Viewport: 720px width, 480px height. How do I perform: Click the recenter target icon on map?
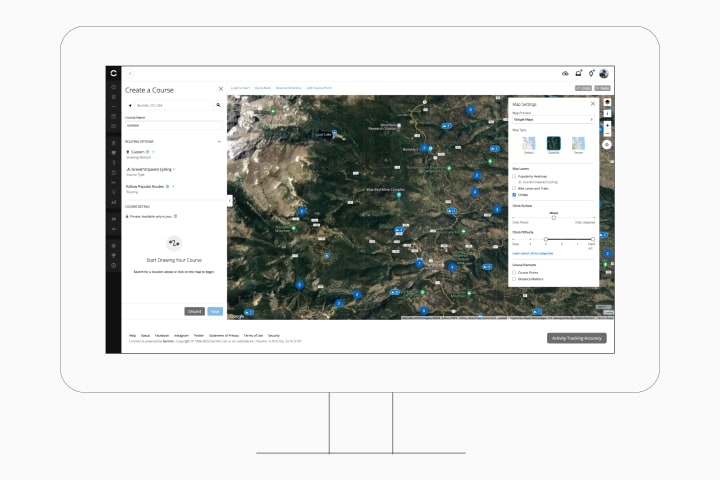point(607,145)
